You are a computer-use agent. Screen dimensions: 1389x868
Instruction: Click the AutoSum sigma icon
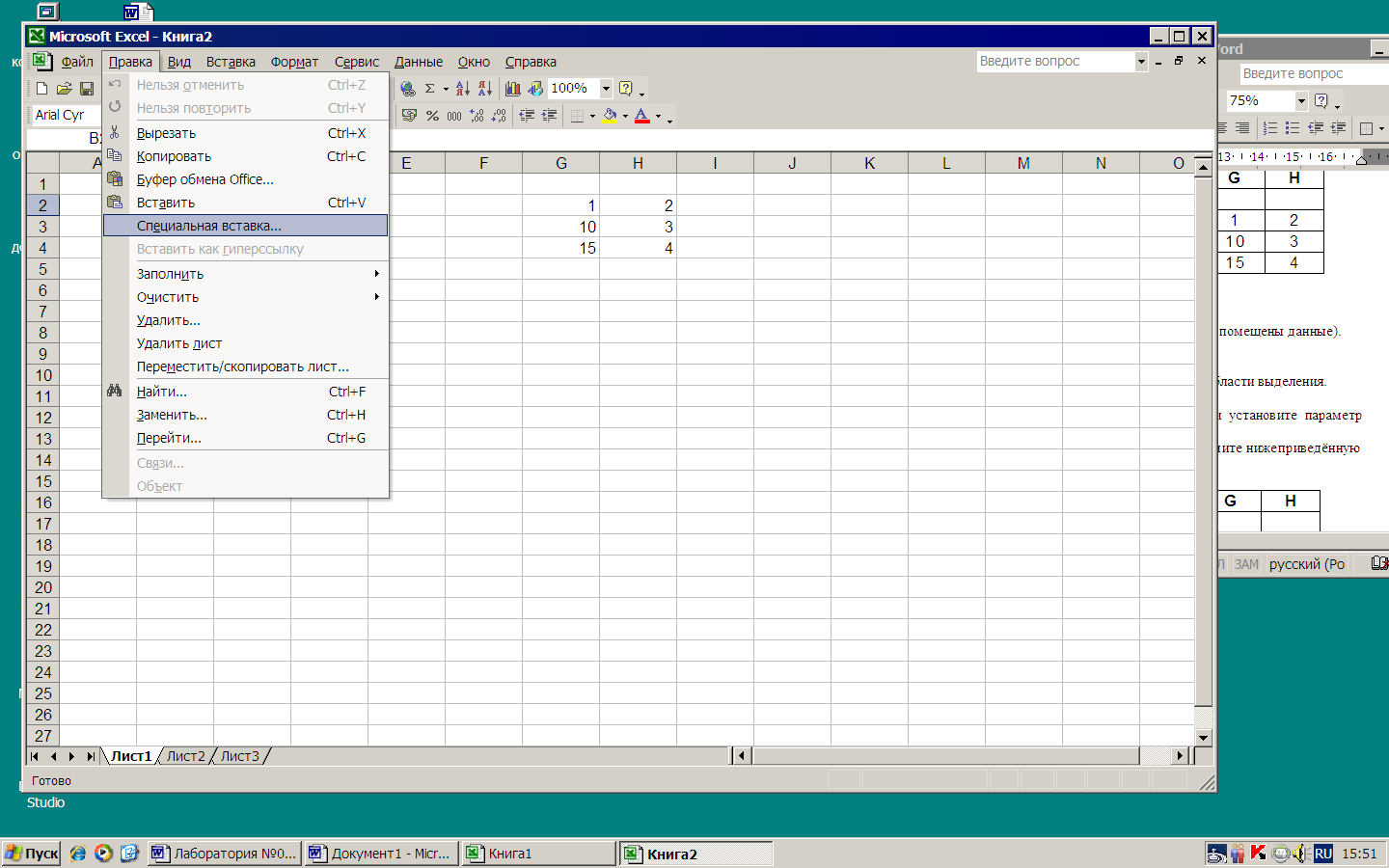coord(430,89)
